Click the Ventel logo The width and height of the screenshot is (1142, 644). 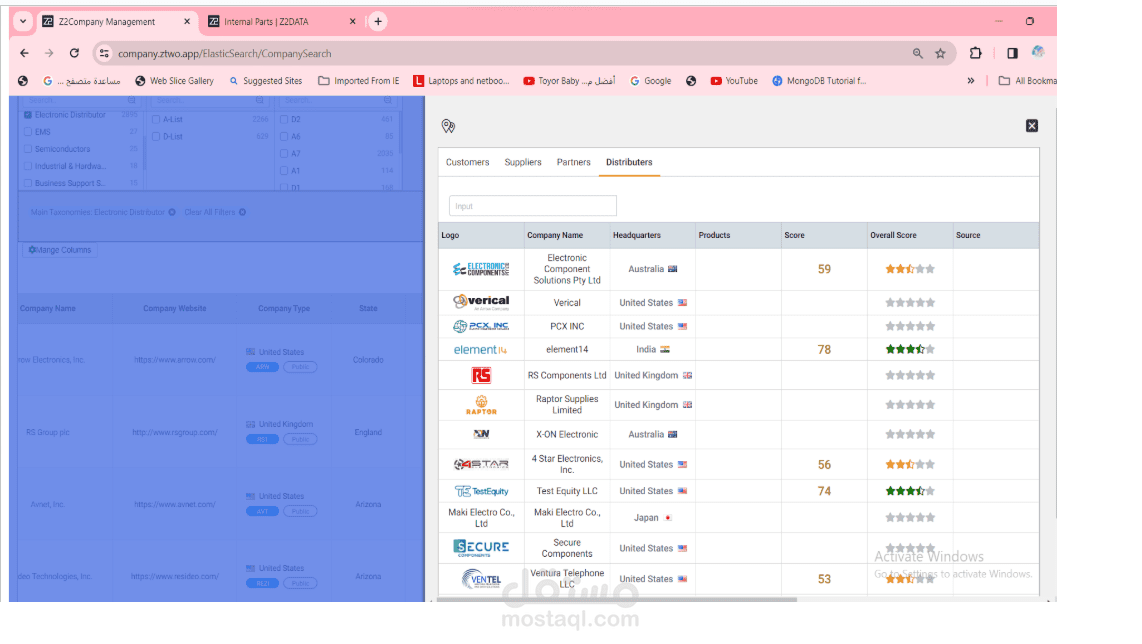coord(481,579)
